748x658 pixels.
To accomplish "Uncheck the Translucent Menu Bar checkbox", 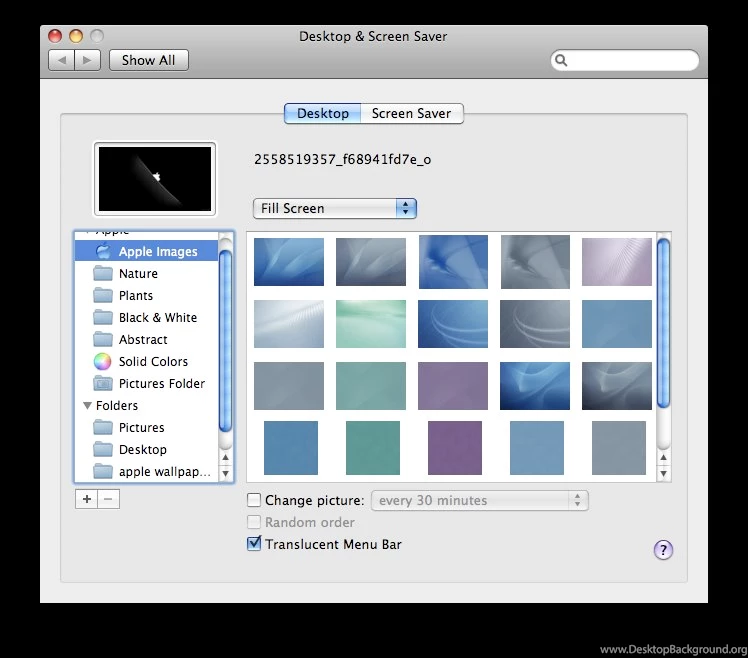I will [254, 544].
